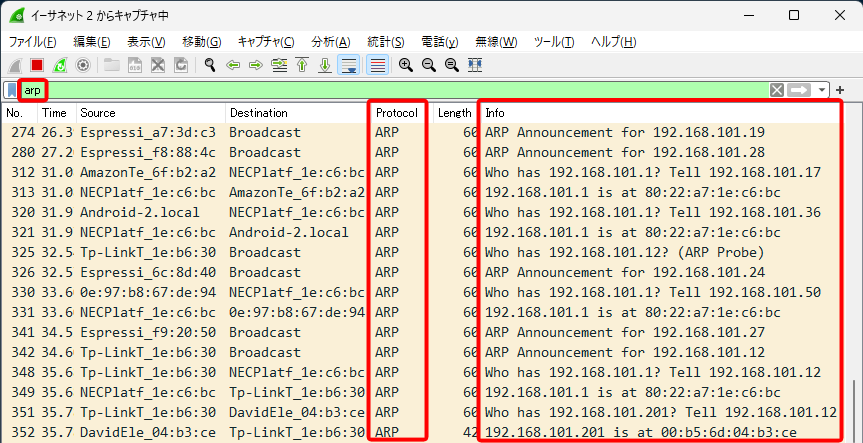
Task: Select packet 312 from AmazonTe_6f:b2:a2
Action: 422,173
